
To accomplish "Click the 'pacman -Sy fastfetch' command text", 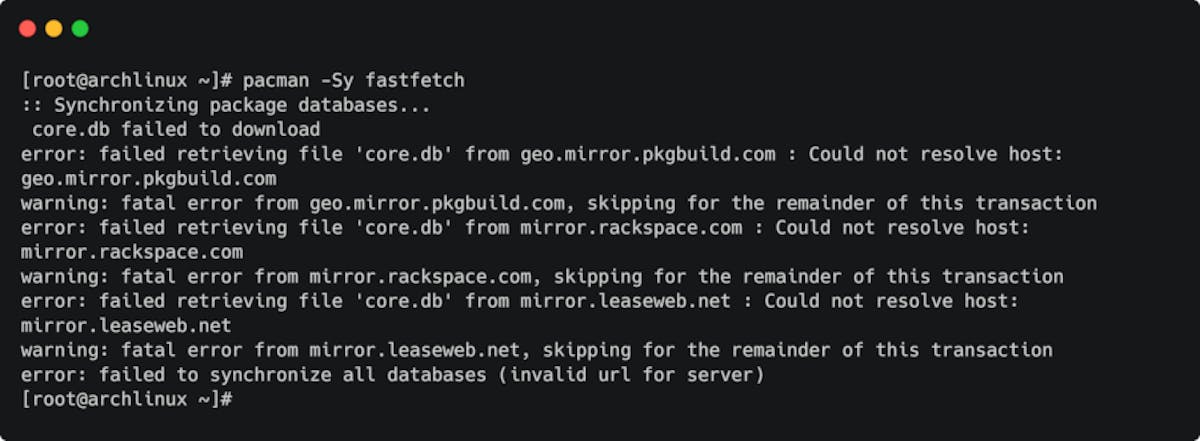I will click(x=354, y=80).
